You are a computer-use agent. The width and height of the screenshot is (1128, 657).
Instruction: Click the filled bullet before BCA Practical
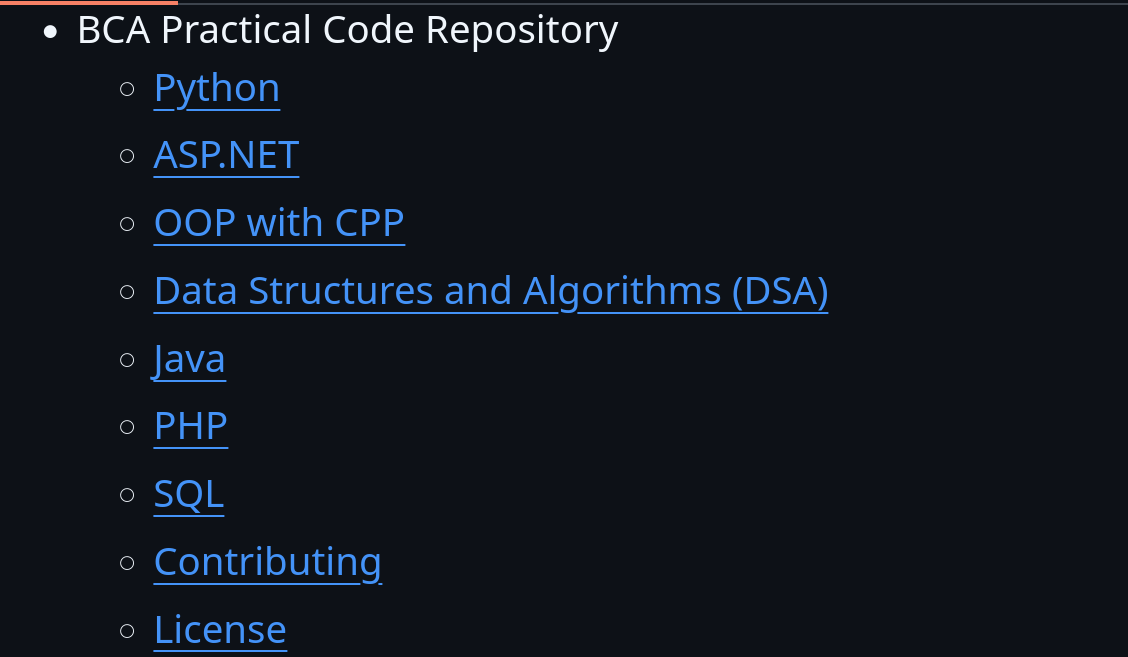[51, 33]
